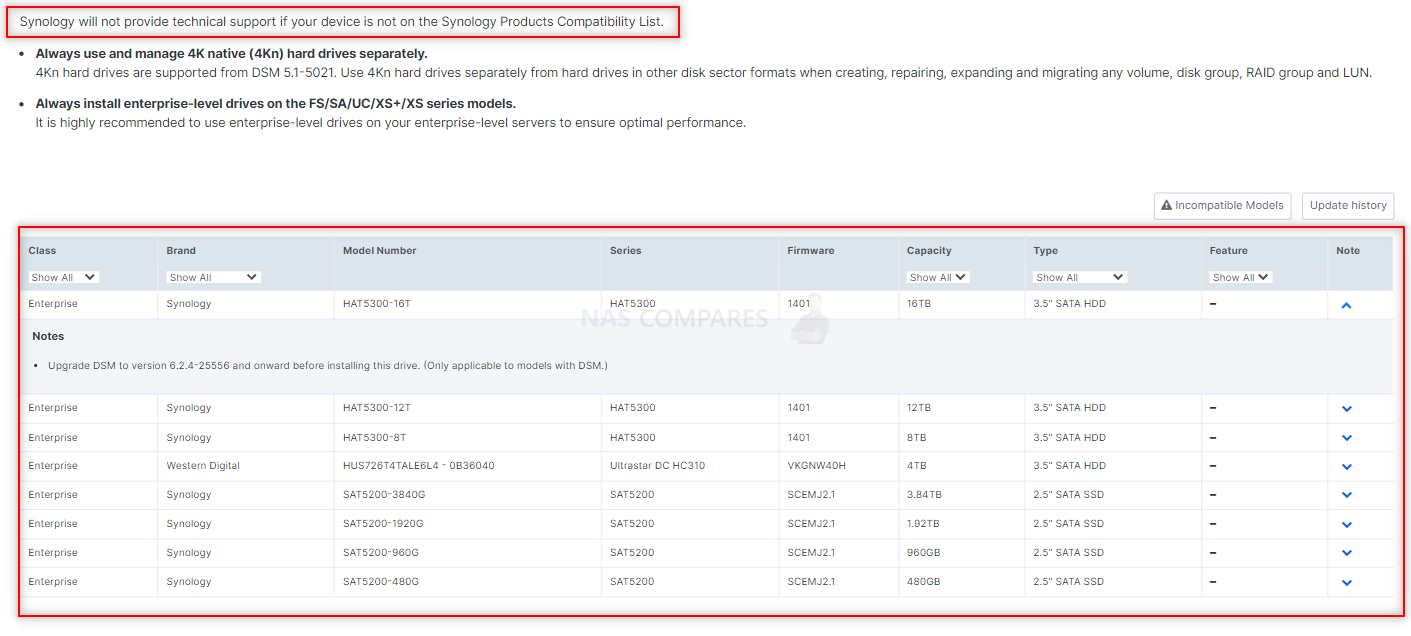Expand the note for SAT5200-960G
1411x636 pixels.
tap(1346, 553)
